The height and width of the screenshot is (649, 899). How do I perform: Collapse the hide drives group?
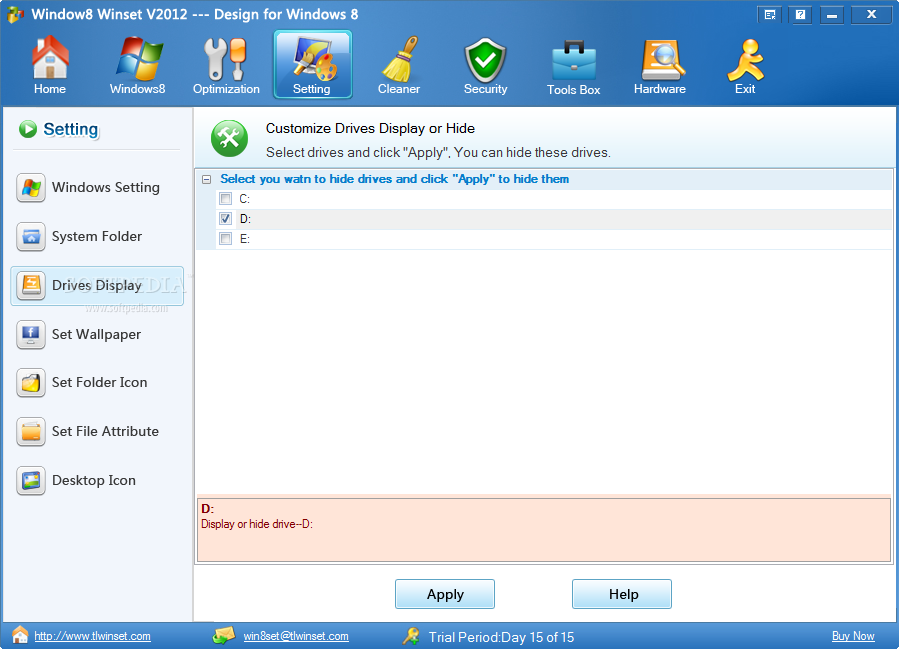click(206, 179)
